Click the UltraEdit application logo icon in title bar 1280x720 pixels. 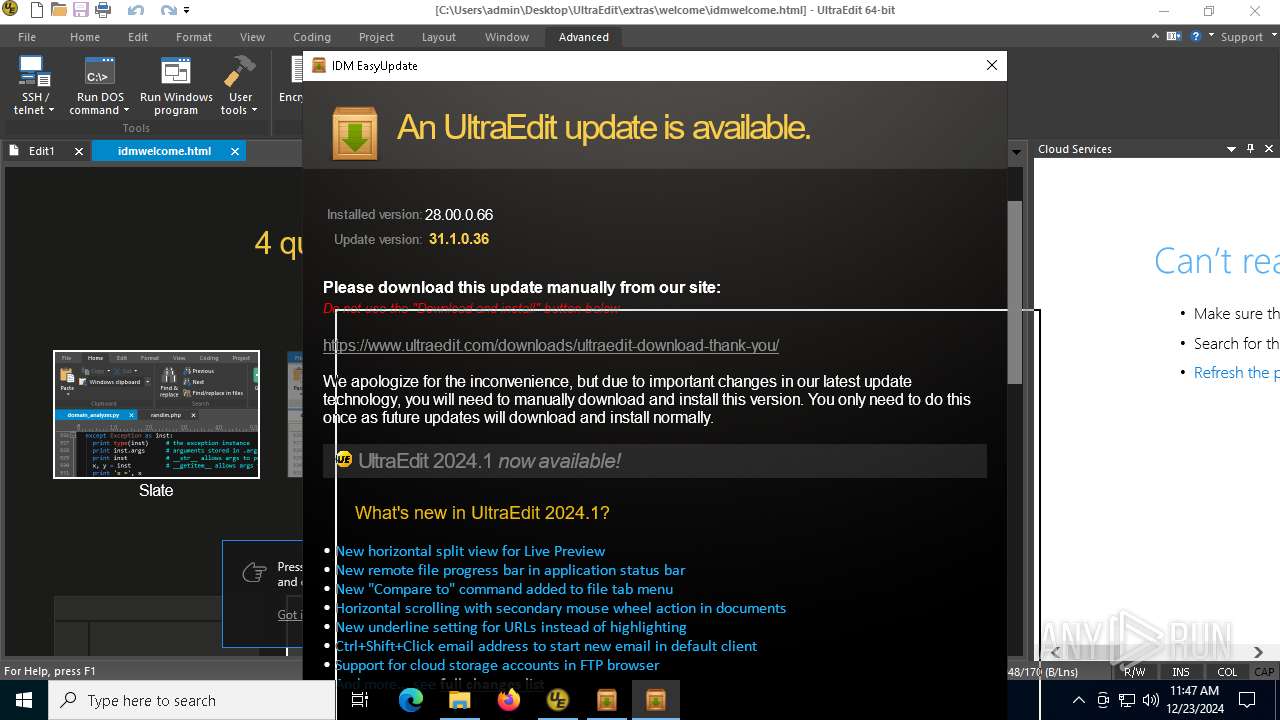(11, 11)
